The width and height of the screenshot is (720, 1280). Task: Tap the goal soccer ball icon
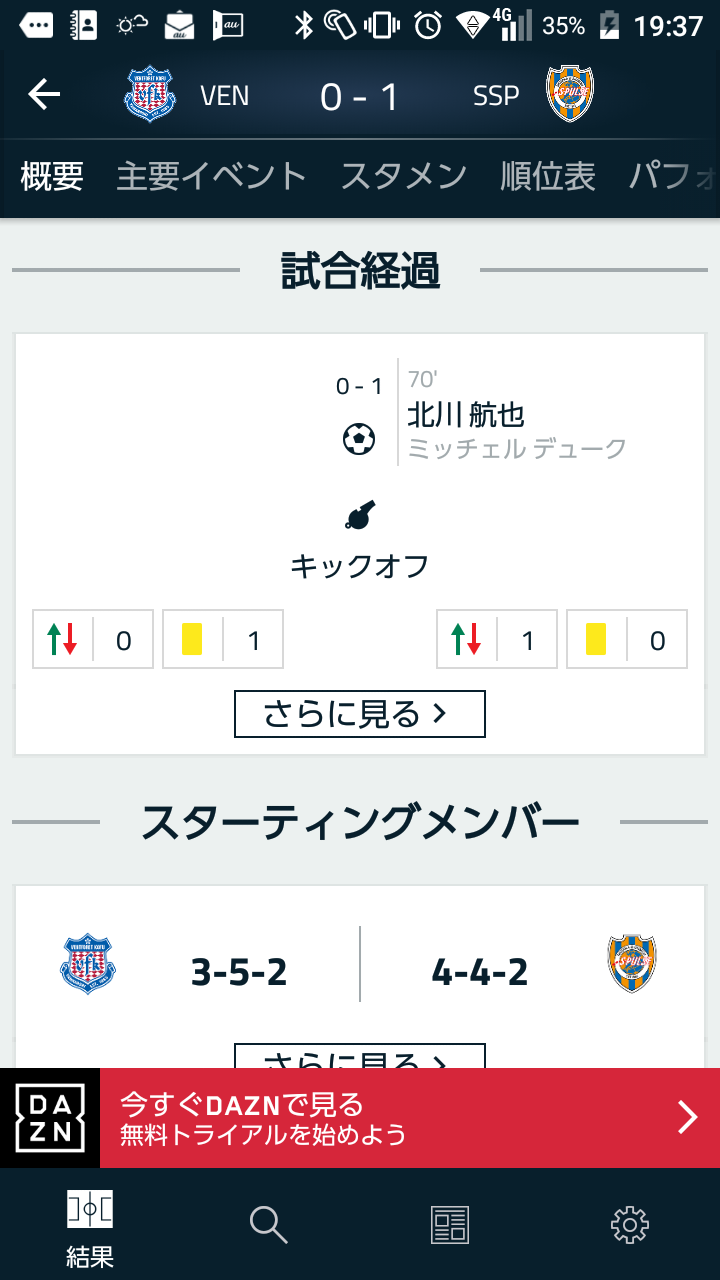coord(359,439)
